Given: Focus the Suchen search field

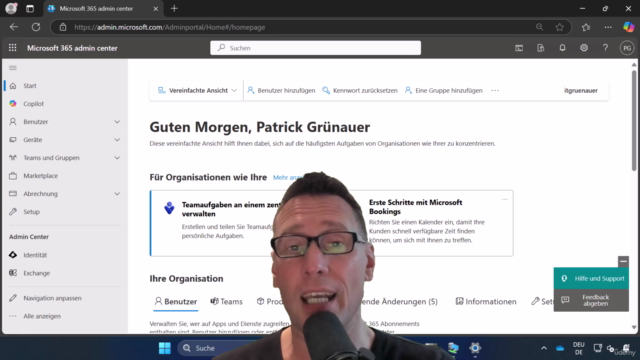Looking at the screenshot, I should 316,48.
